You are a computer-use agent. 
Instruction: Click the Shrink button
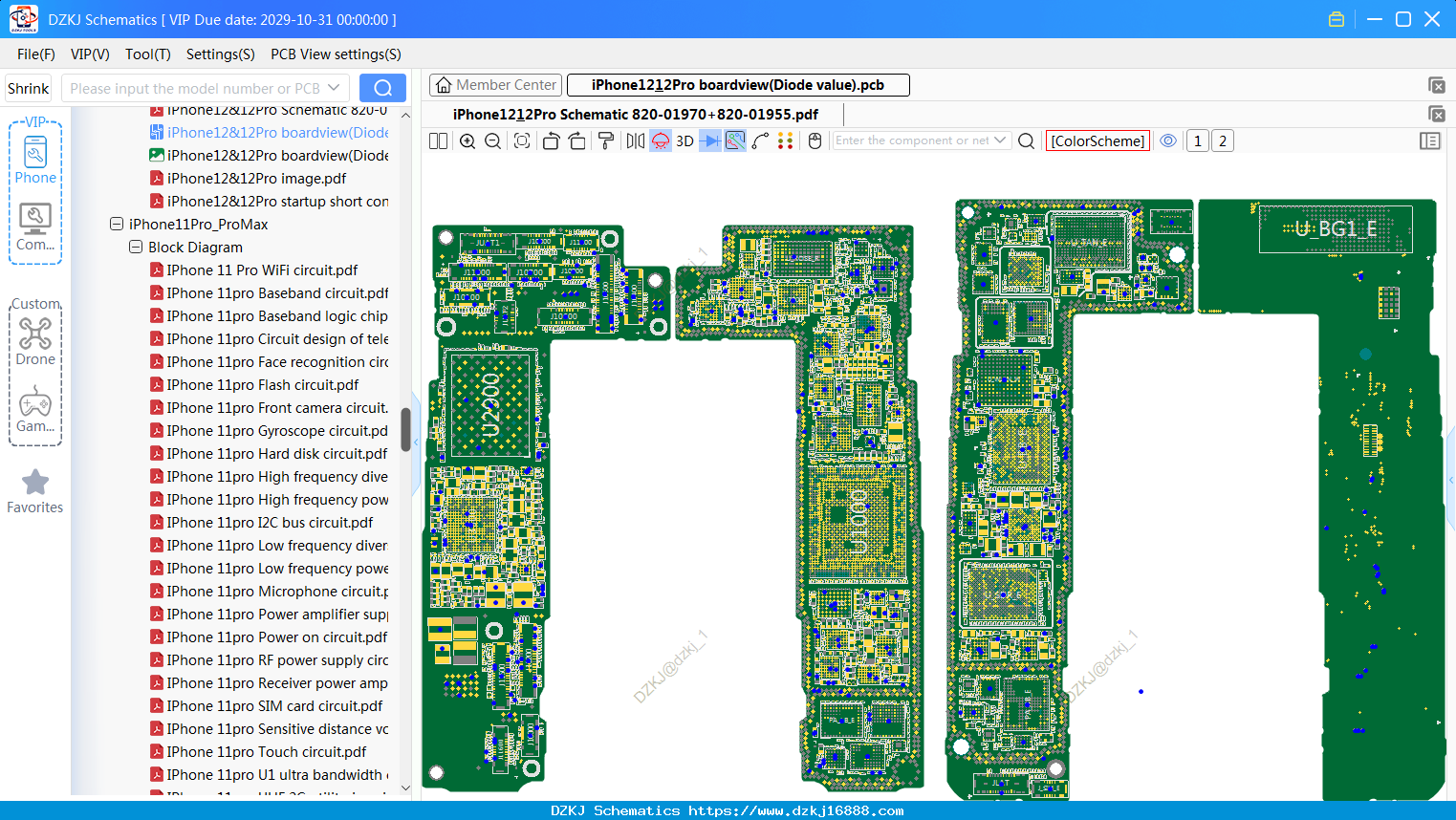pyautogui.click(x=28, y=89)
